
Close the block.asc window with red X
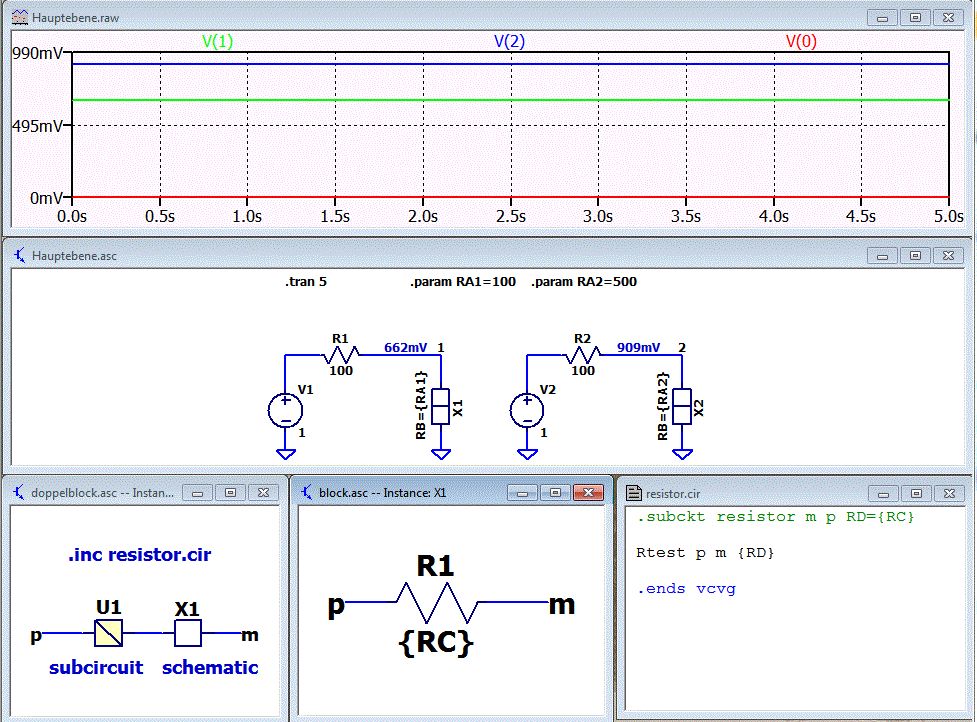pyautogui.click(x=588, y=493)
